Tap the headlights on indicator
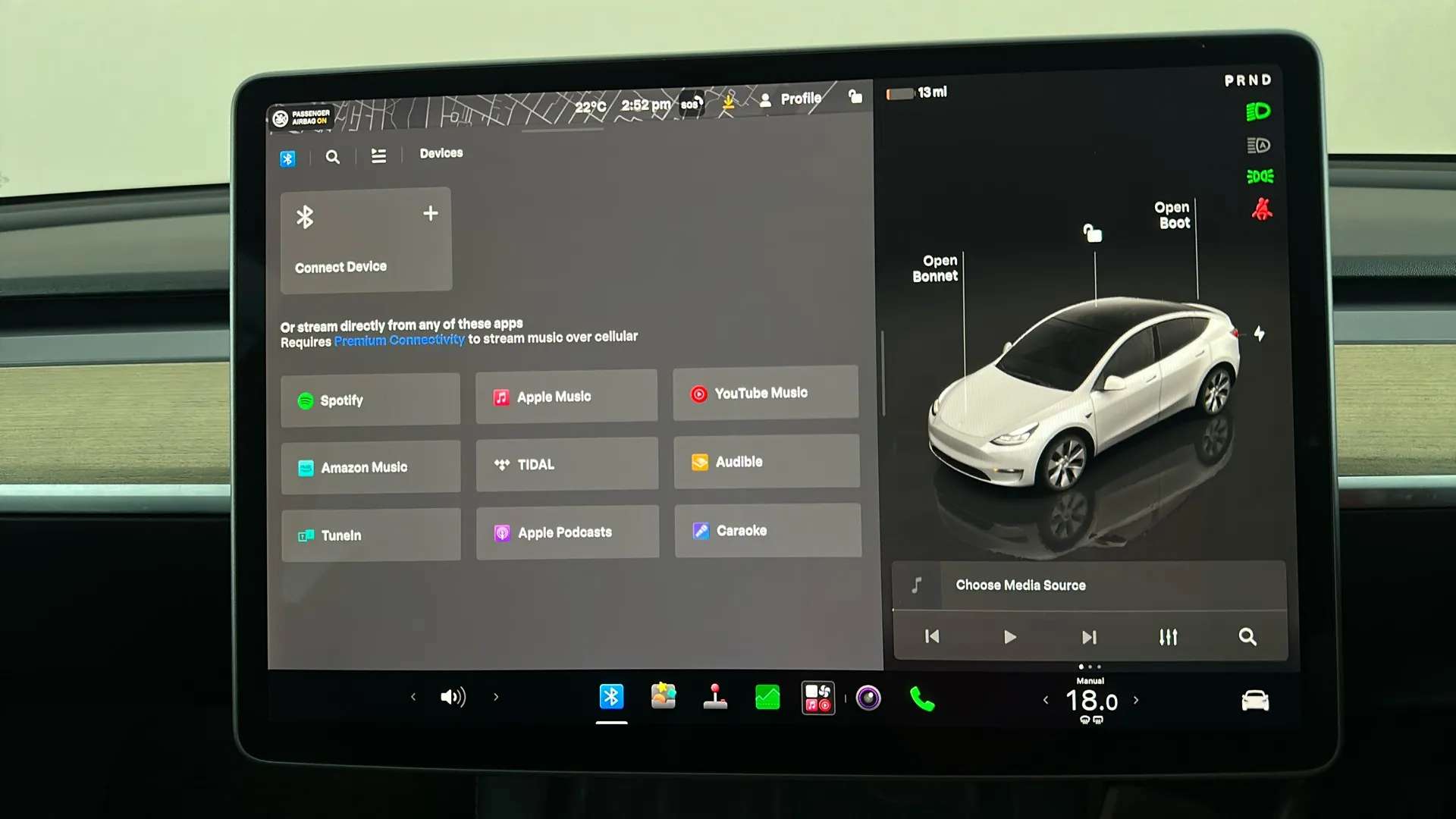This screenshot has height=819, width=1456. click(x=1258, y=112)
